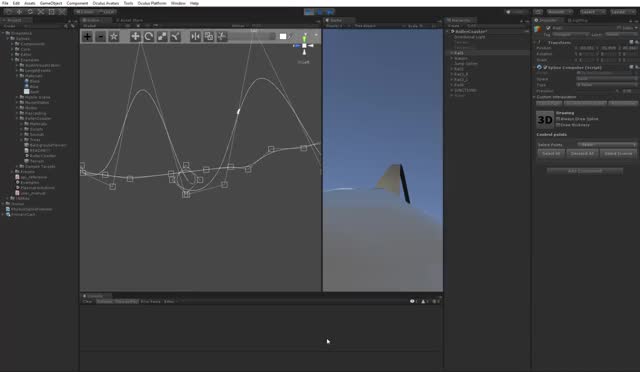Expand the Custom interpolation section
The image size is (640, 372).
coord(556,97)
